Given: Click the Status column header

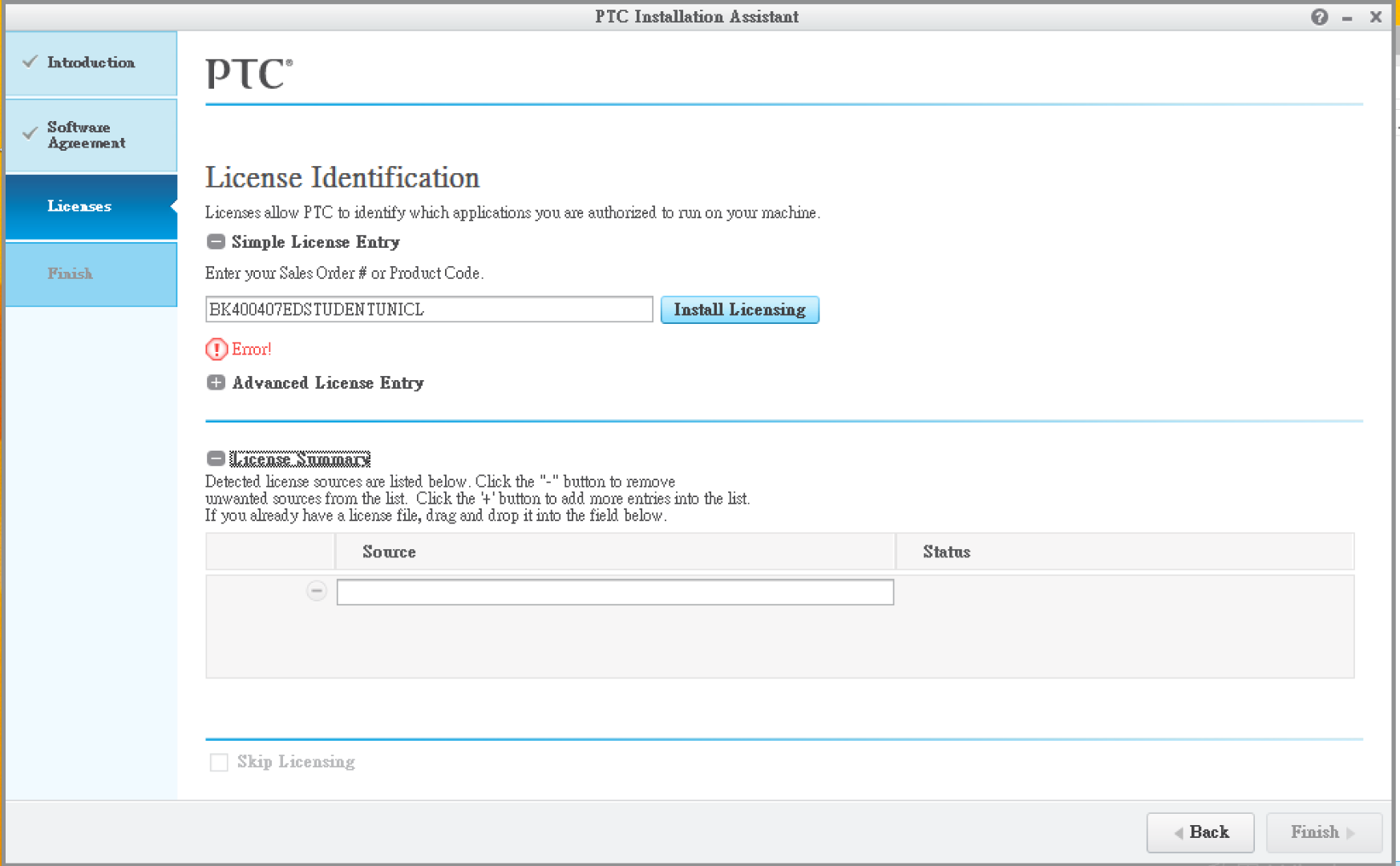Looking at the screenshot, I should point(946,552).
